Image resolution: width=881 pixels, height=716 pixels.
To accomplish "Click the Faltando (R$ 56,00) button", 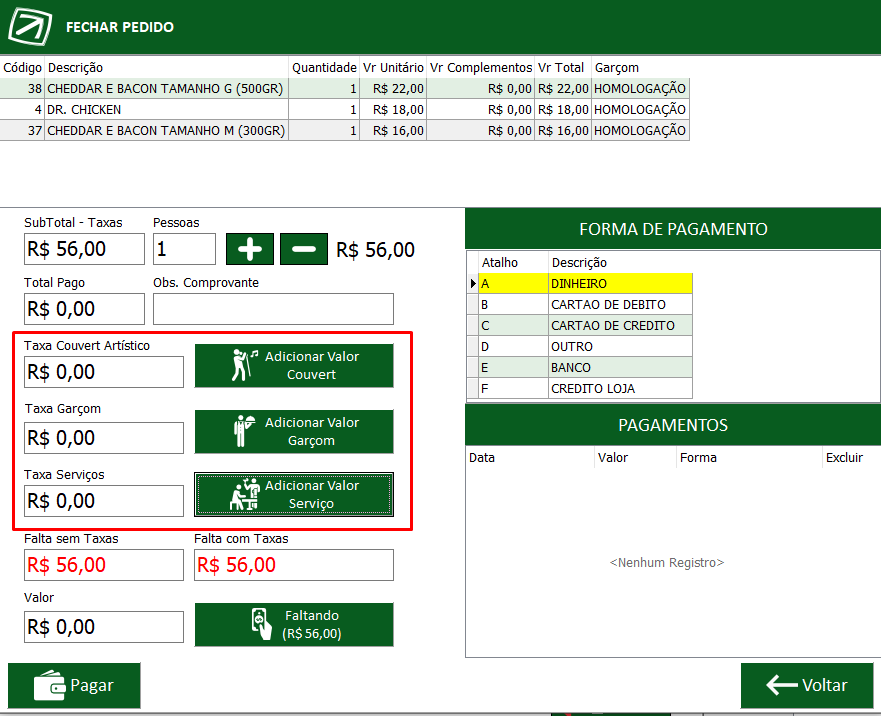I will (294, 624).
